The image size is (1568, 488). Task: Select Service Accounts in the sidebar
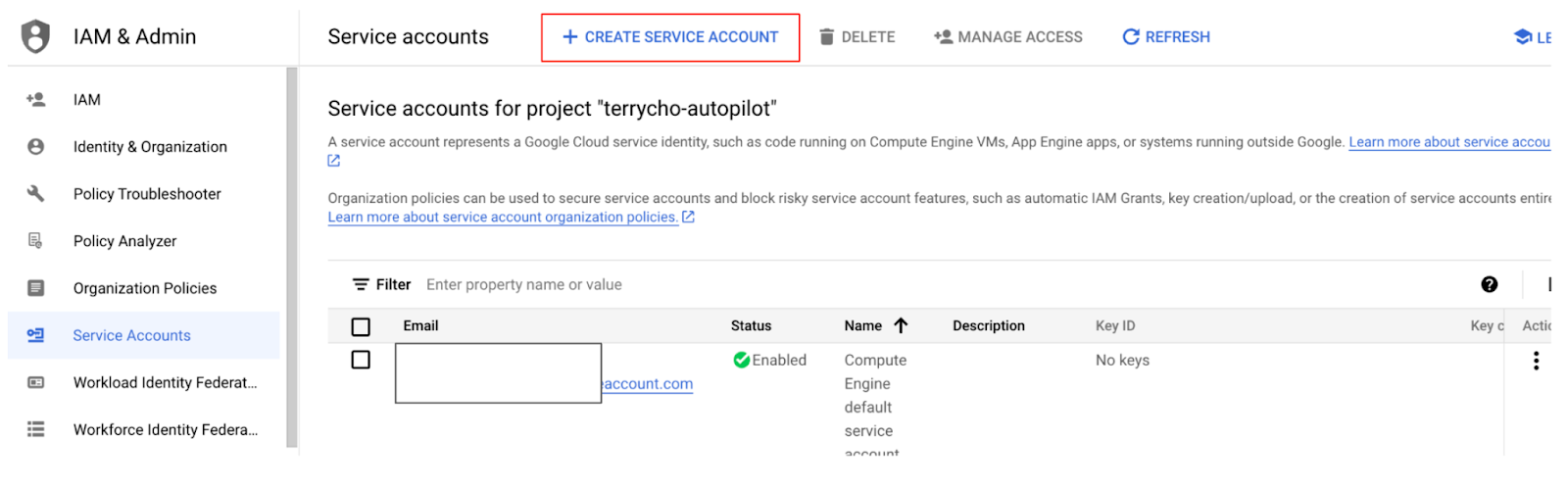point(144,335)
